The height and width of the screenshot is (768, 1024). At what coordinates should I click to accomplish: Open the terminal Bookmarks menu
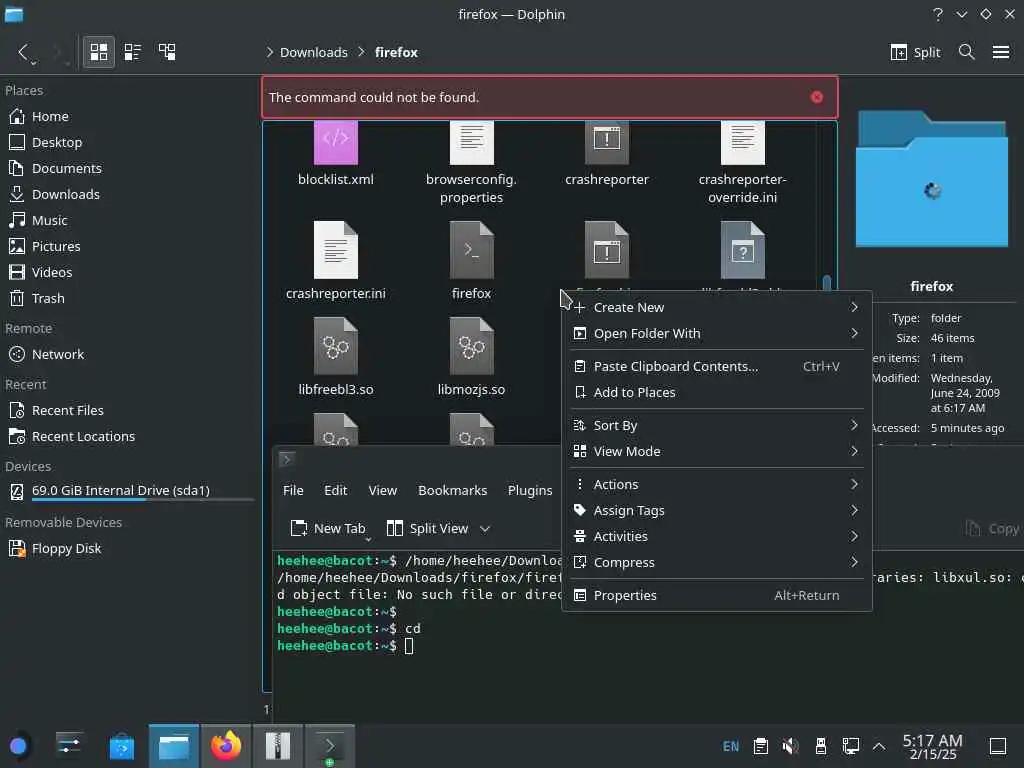coord(453,490)
